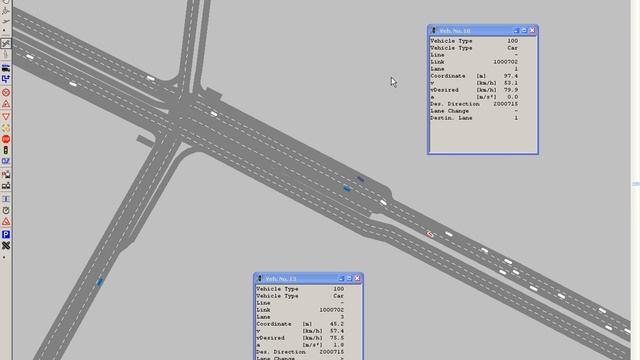Select the inverted red triangle Priority Rules tool
This screenshot has width=640, height=360.
click(6, 116)
